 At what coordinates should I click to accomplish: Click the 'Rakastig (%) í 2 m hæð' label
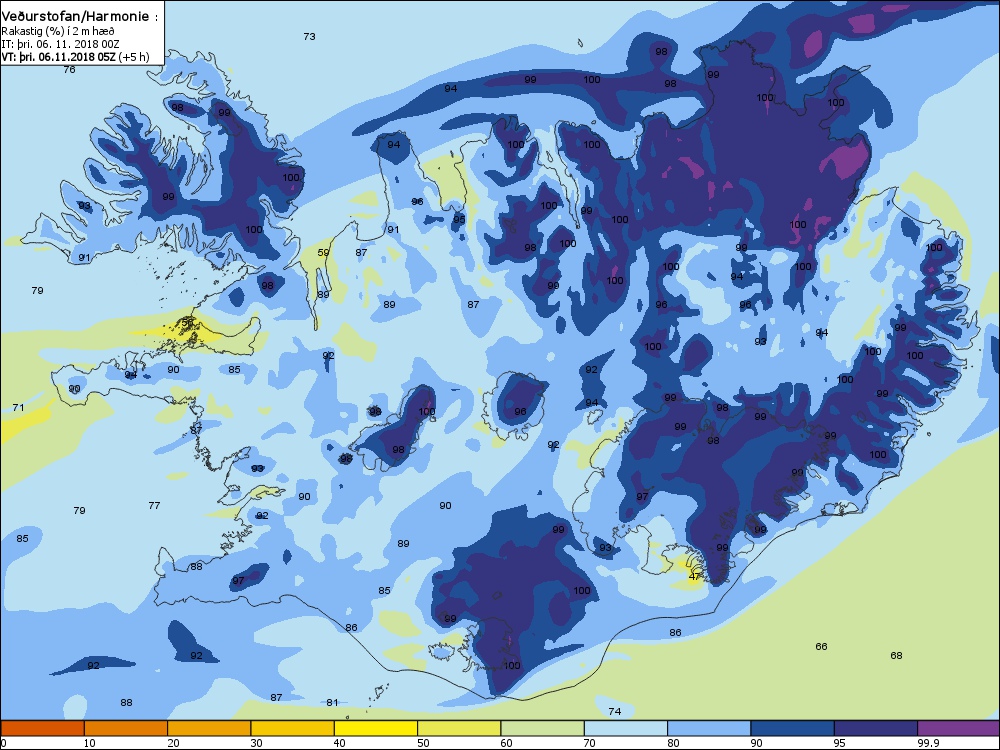pos(58,31)
